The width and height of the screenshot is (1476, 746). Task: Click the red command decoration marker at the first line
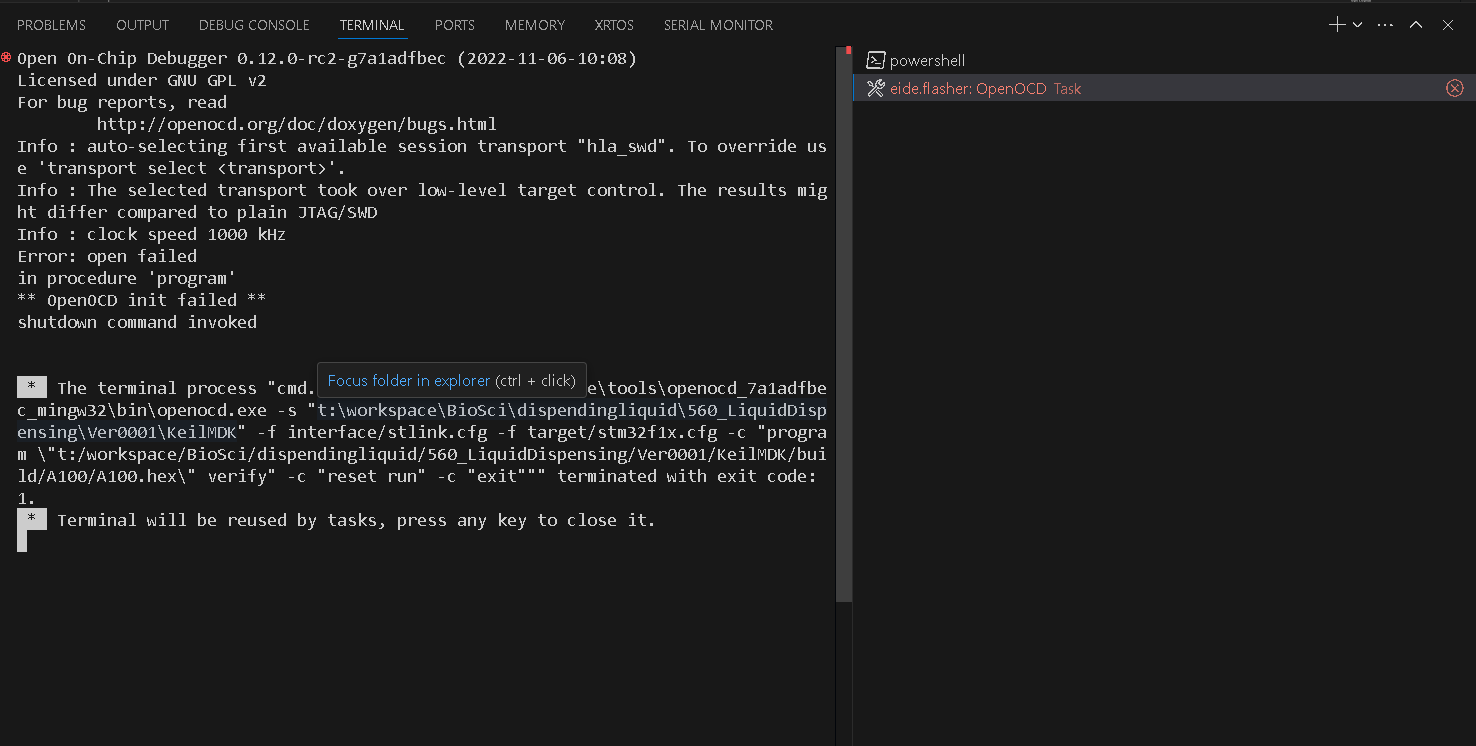tap(6, 57)
